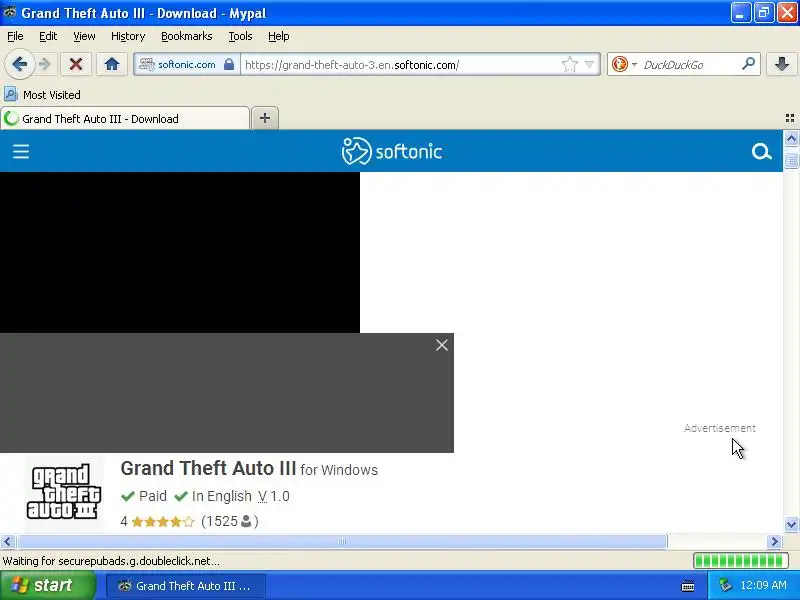Click the star rating for the game
This screenshot has height=600, width=800.
coord(163,521)
